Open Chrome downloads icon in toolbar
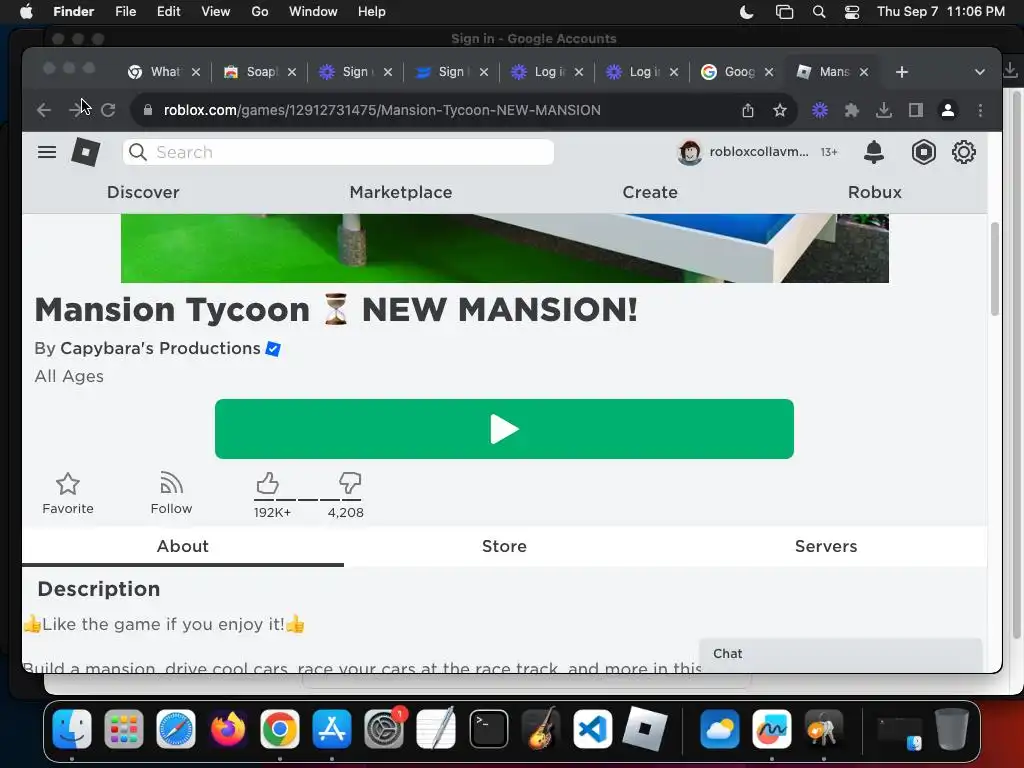This screenshot has height=768, width=1024. (x=884, y=110)
